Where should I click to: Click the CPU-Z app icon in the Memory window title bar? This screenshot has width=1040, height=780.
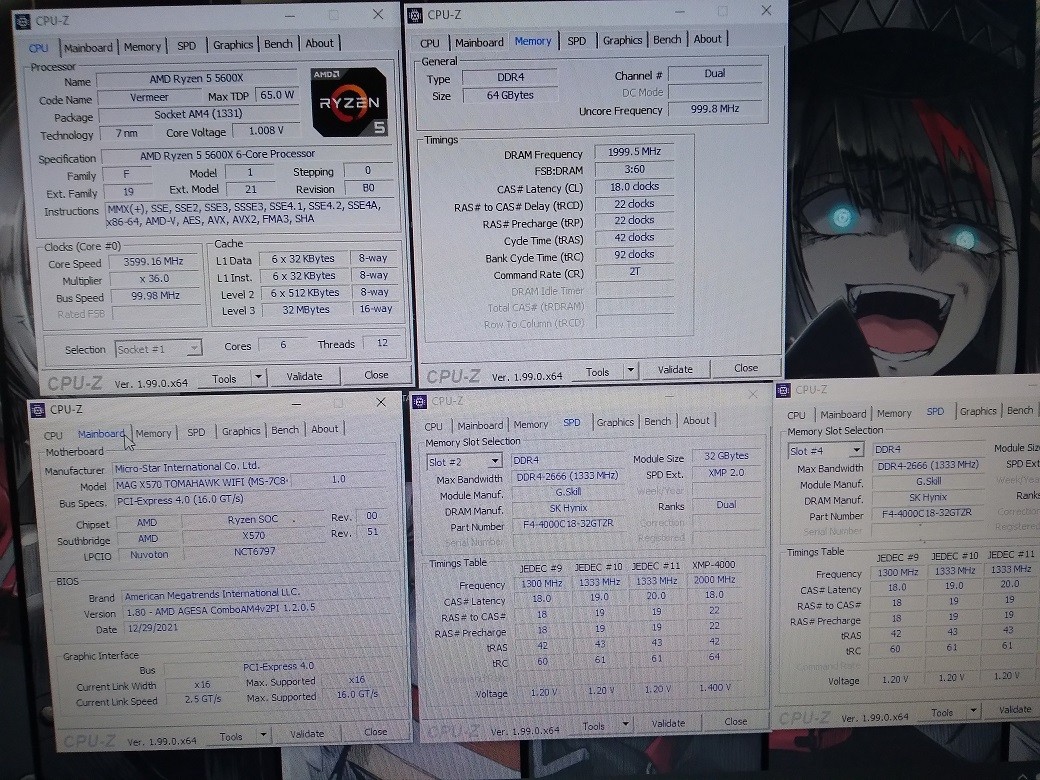click(x=415, y=15)
